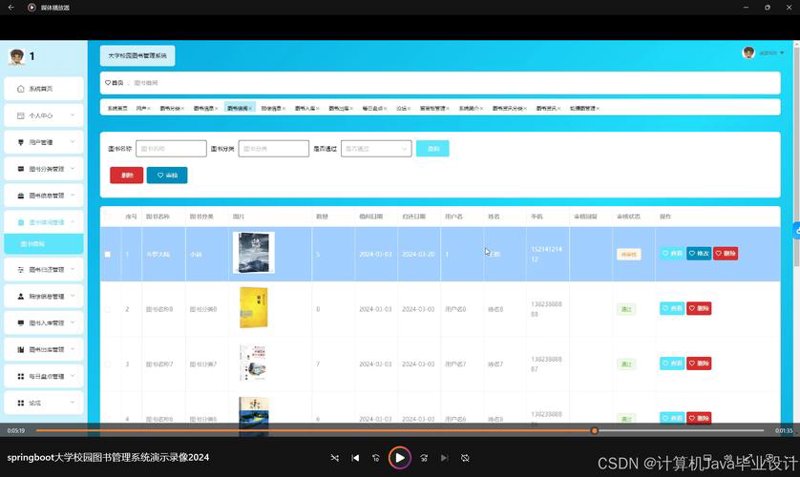Switch to the 图书分类 tab
Viewport: 800px width, 477px height.
pos(171,109)
